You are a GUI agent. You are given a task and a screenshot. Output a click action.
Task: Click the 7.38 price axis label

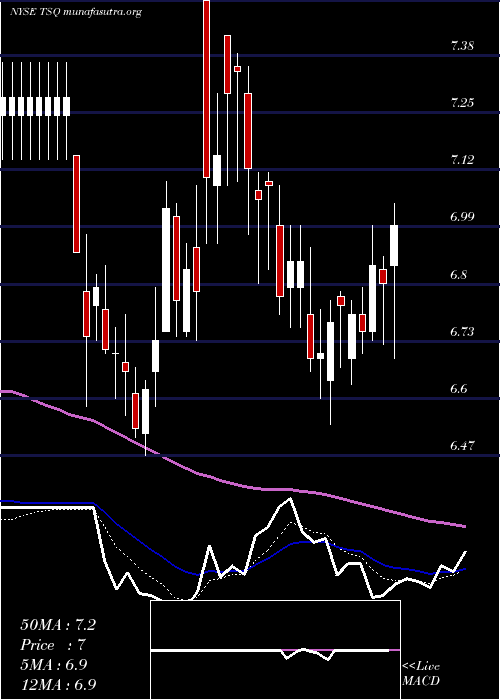pos(462,46)
